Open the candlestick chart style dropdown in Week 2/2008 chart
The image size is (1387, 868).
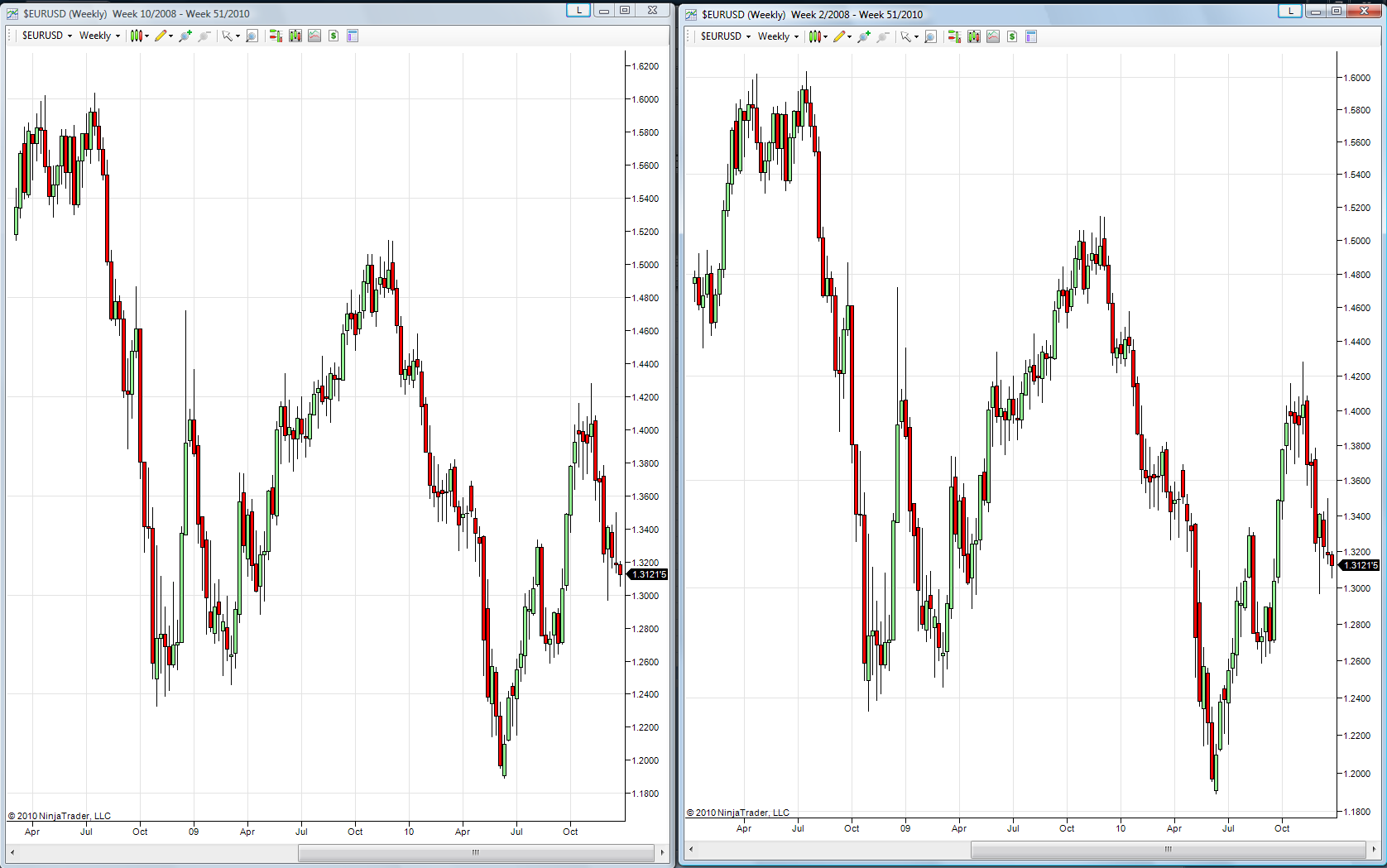(x=818, y=36)
